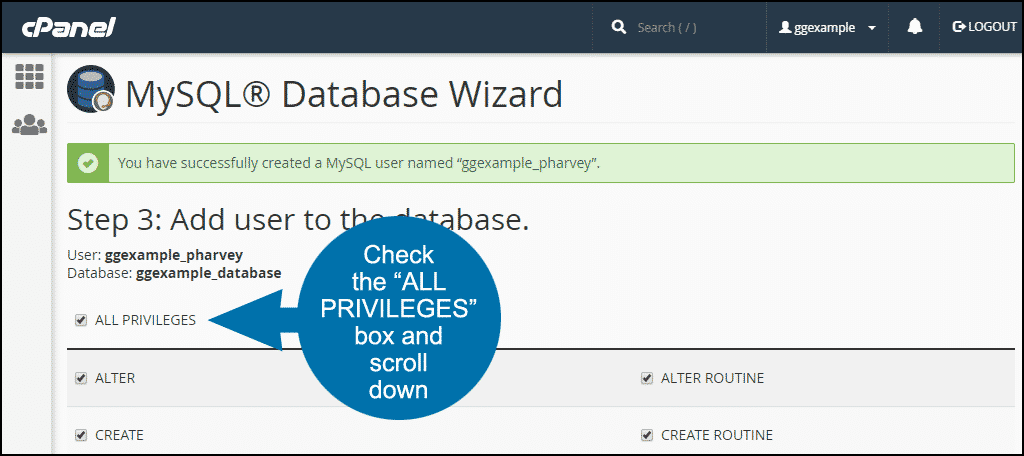Focus the Search input field
The width and height of the screenshot is (1024, 456).
[x=690, y=27]
